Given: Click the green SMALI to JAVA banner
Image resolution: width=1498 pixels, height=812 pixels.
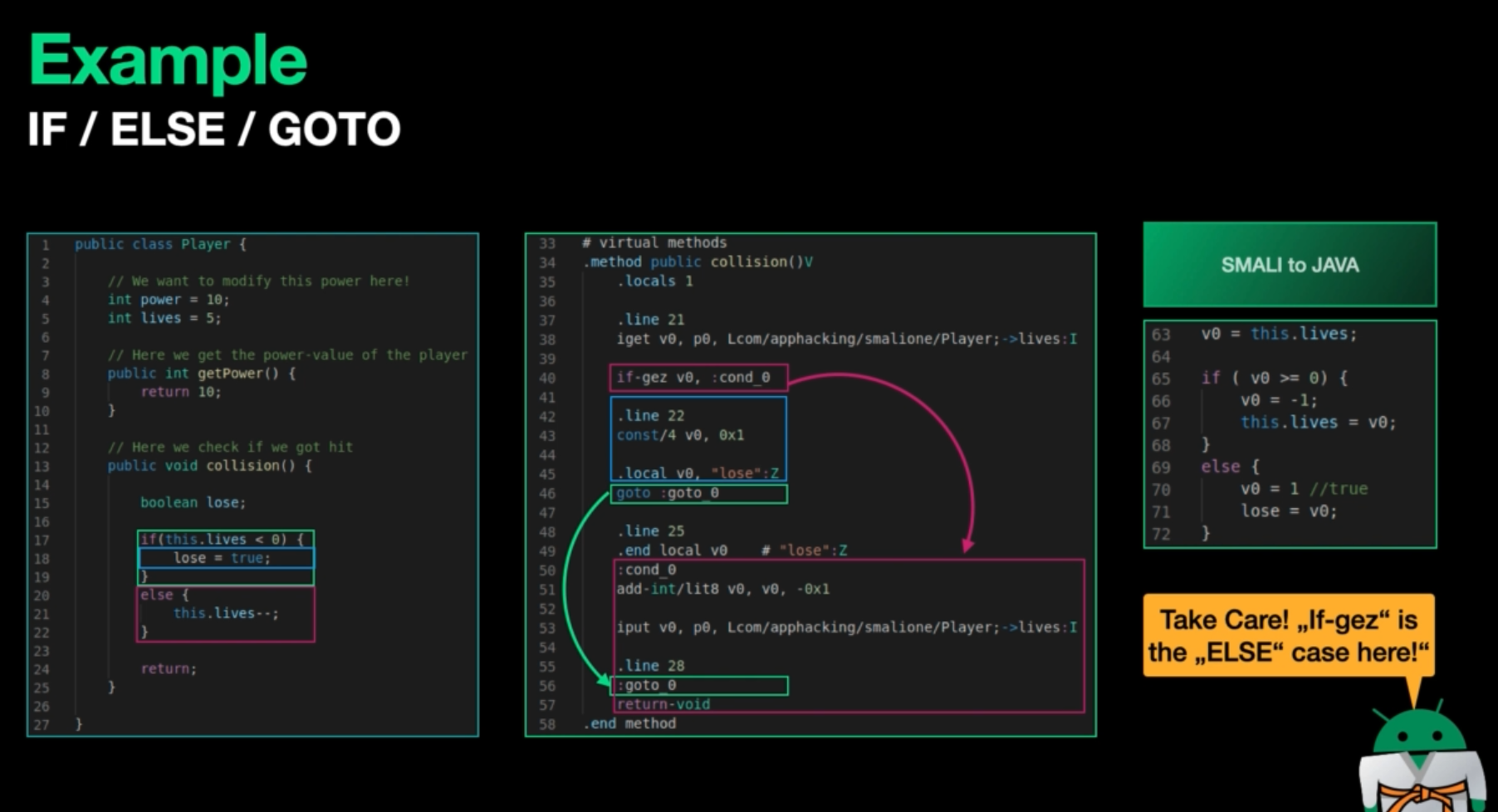Looking at the screenshot, I should (x=1289, y=265).
